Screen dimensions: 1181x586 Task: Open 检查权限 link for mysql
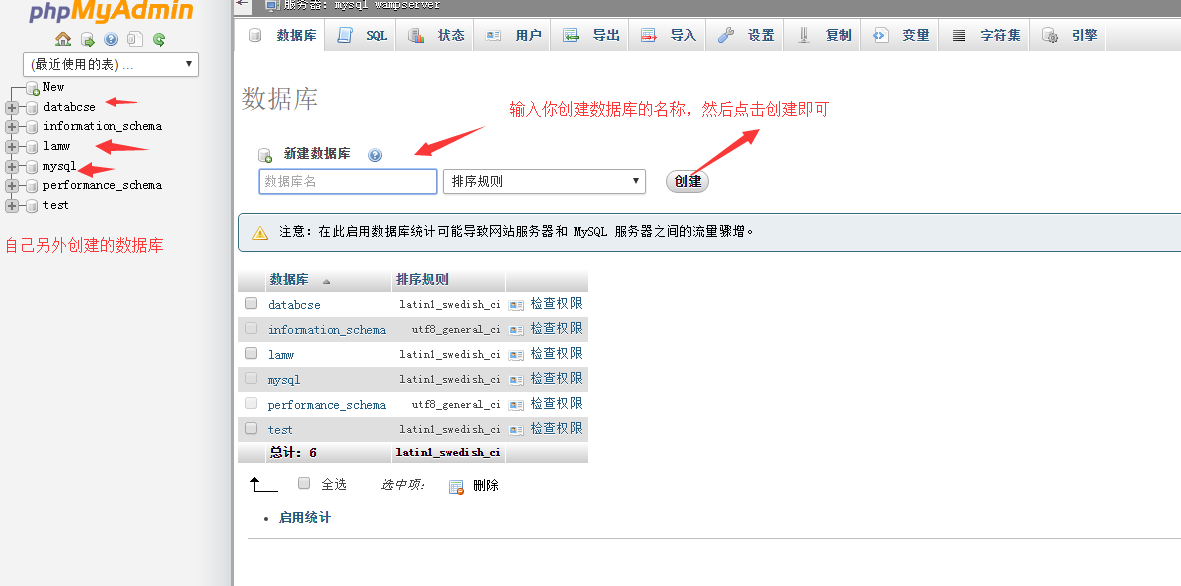tap(557, 378)
